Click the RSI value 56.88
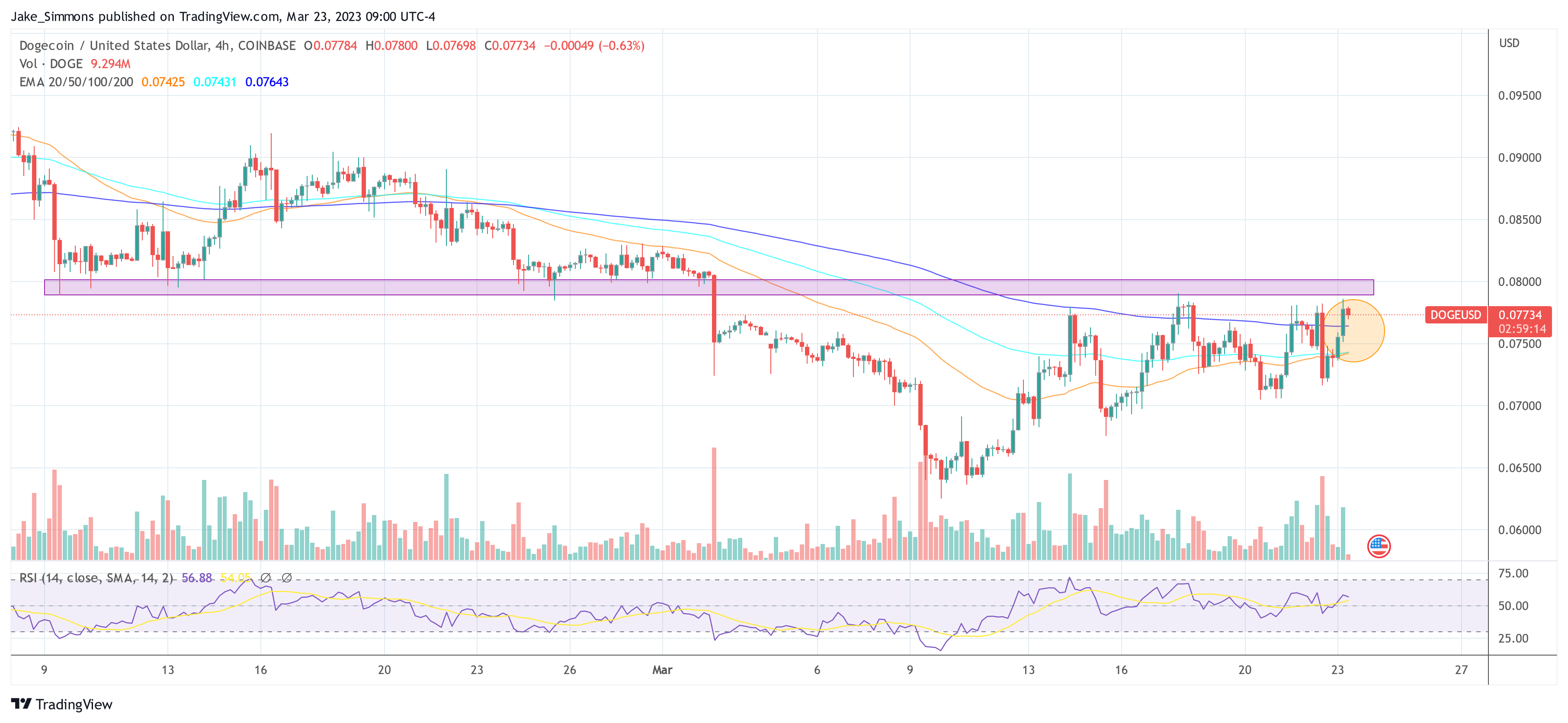 [x=197, y=578]
